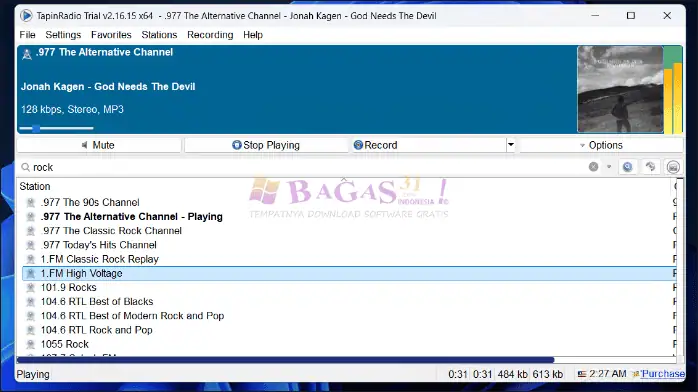698x392 pixels.
Task: Clear the search text with the X icon
Action: 593,167
